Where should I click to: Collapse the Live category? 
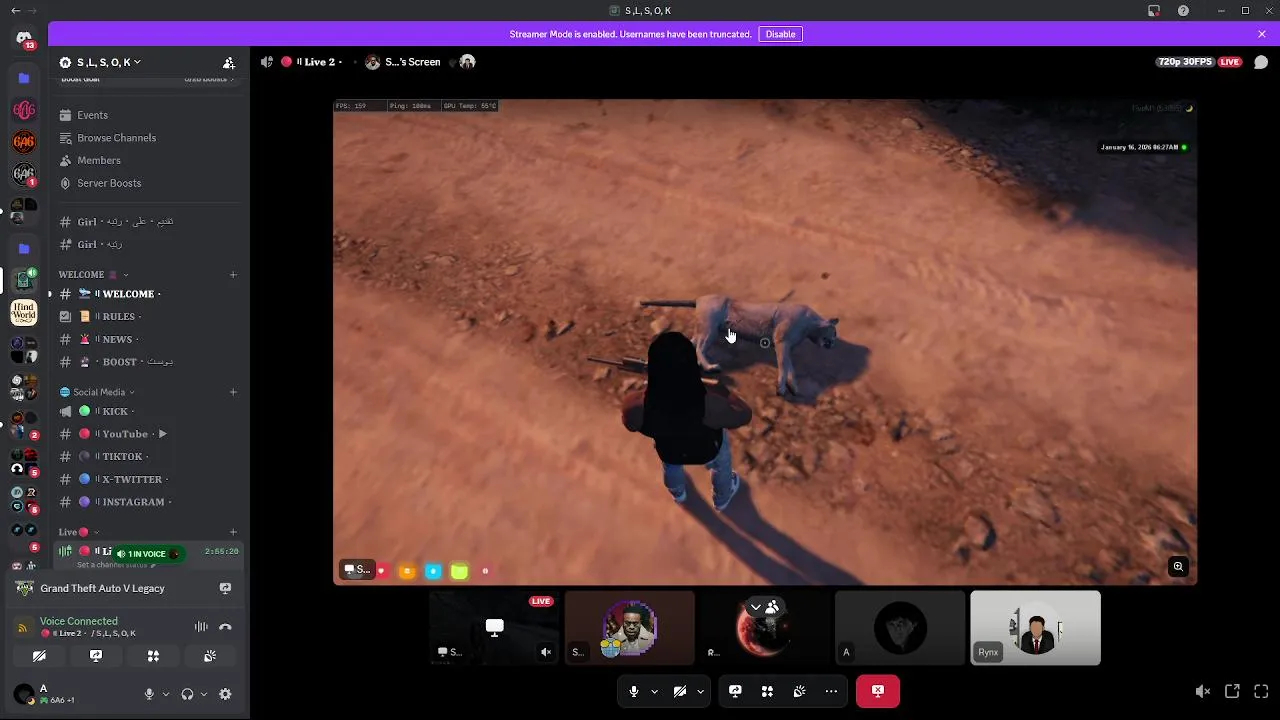[x=77, y=532]
